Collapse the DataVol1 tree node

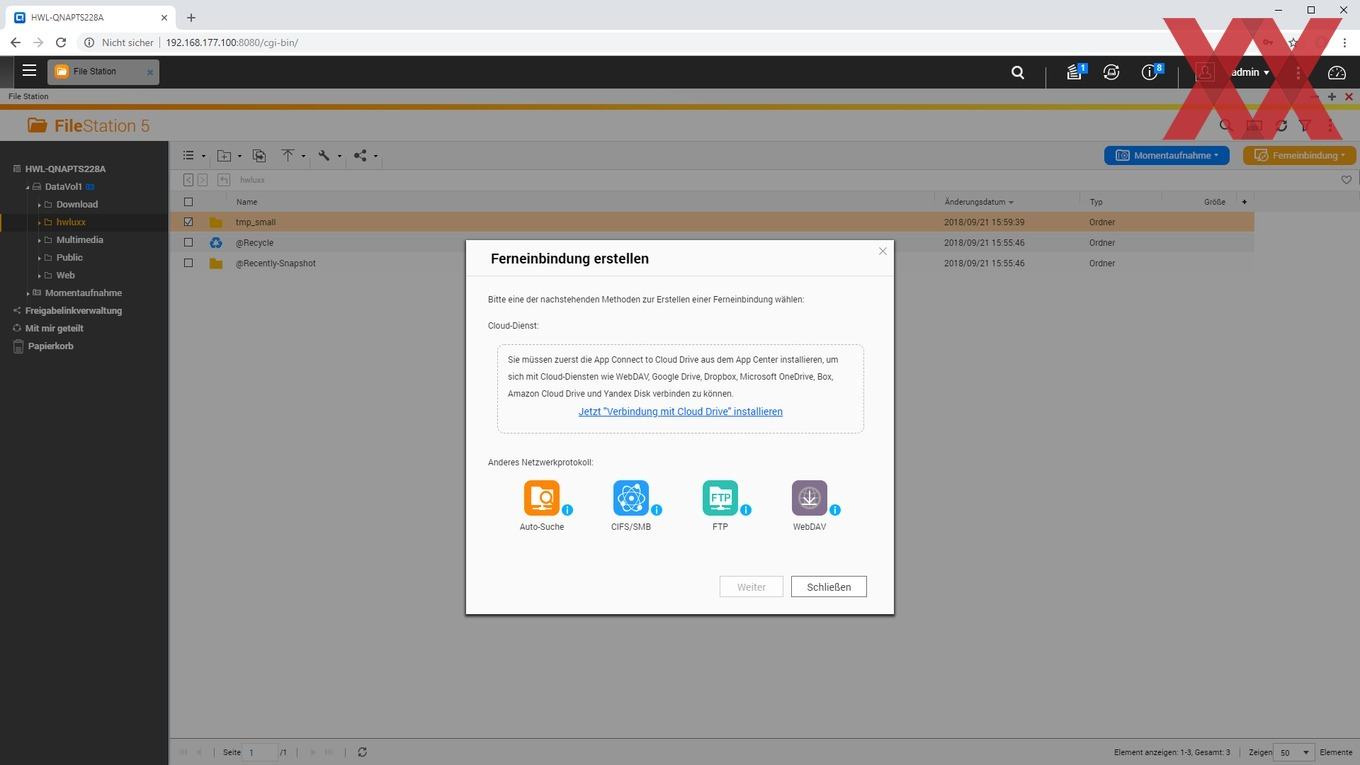point(28,187)
